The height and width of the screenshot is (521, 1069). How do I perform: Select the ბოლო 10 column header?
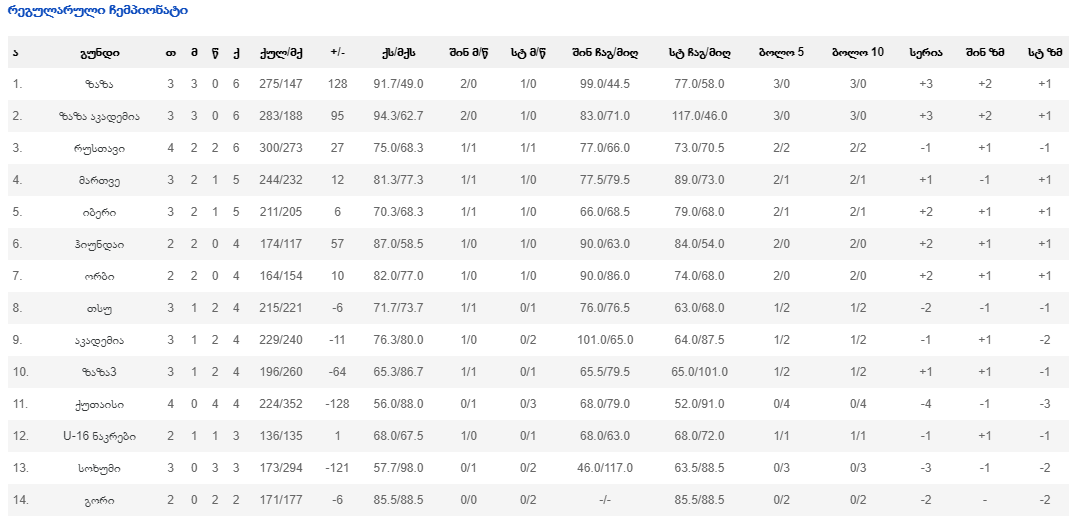point(858,52)
